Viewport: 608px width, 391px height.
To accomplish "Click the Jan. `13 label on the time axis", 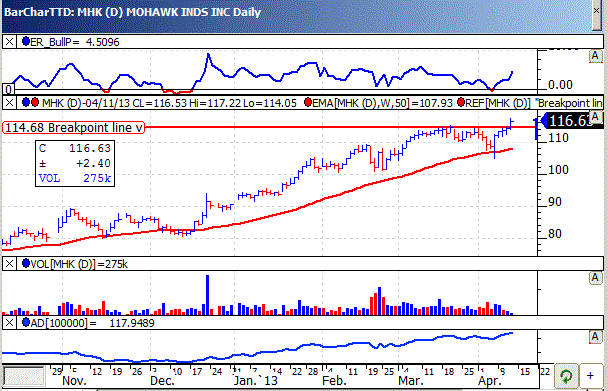I will coord(256,381).
